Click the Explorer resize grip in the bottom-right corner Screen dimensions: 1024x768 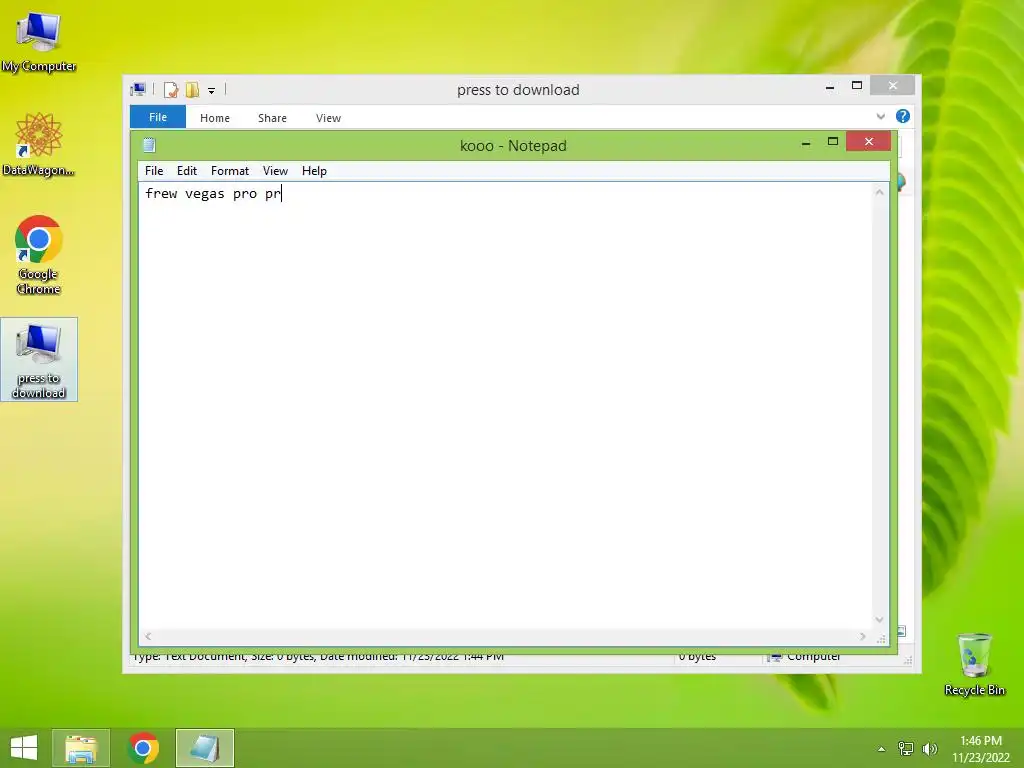pos(908,660)
